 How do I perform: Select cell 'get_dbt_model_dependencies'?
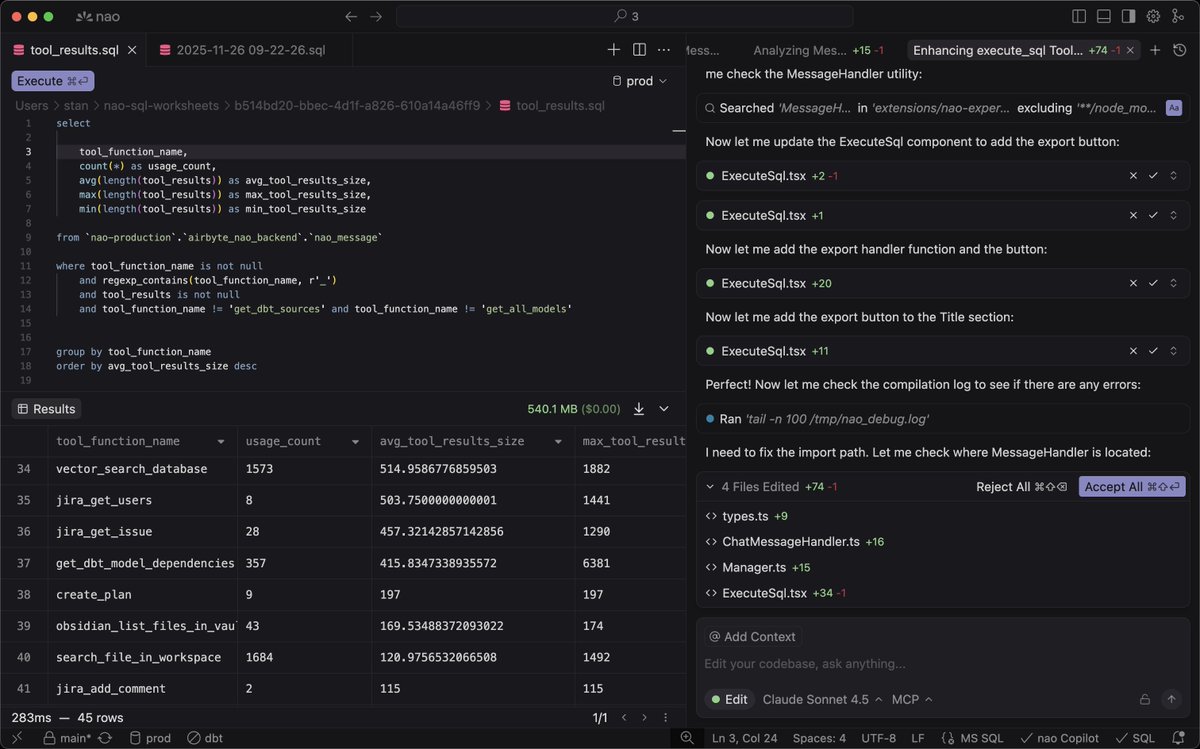click(x=142, y=563)
